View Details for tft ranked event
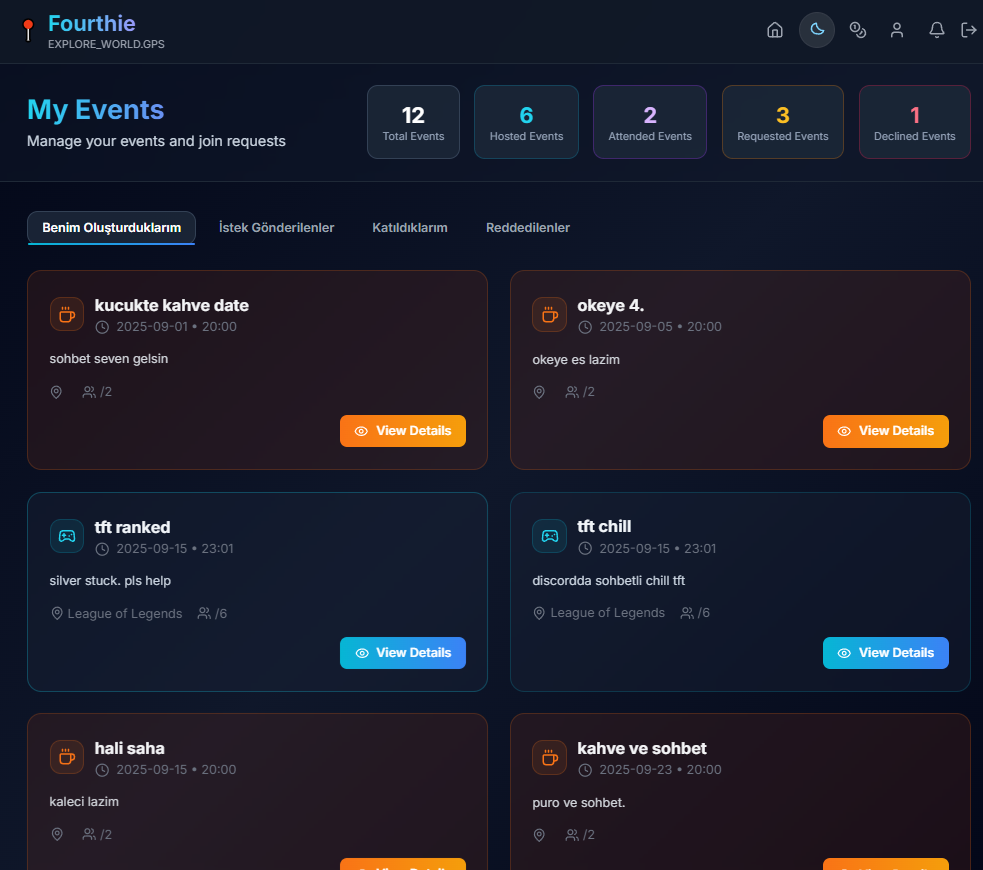983x870 pixels. [x=403, y=653]
